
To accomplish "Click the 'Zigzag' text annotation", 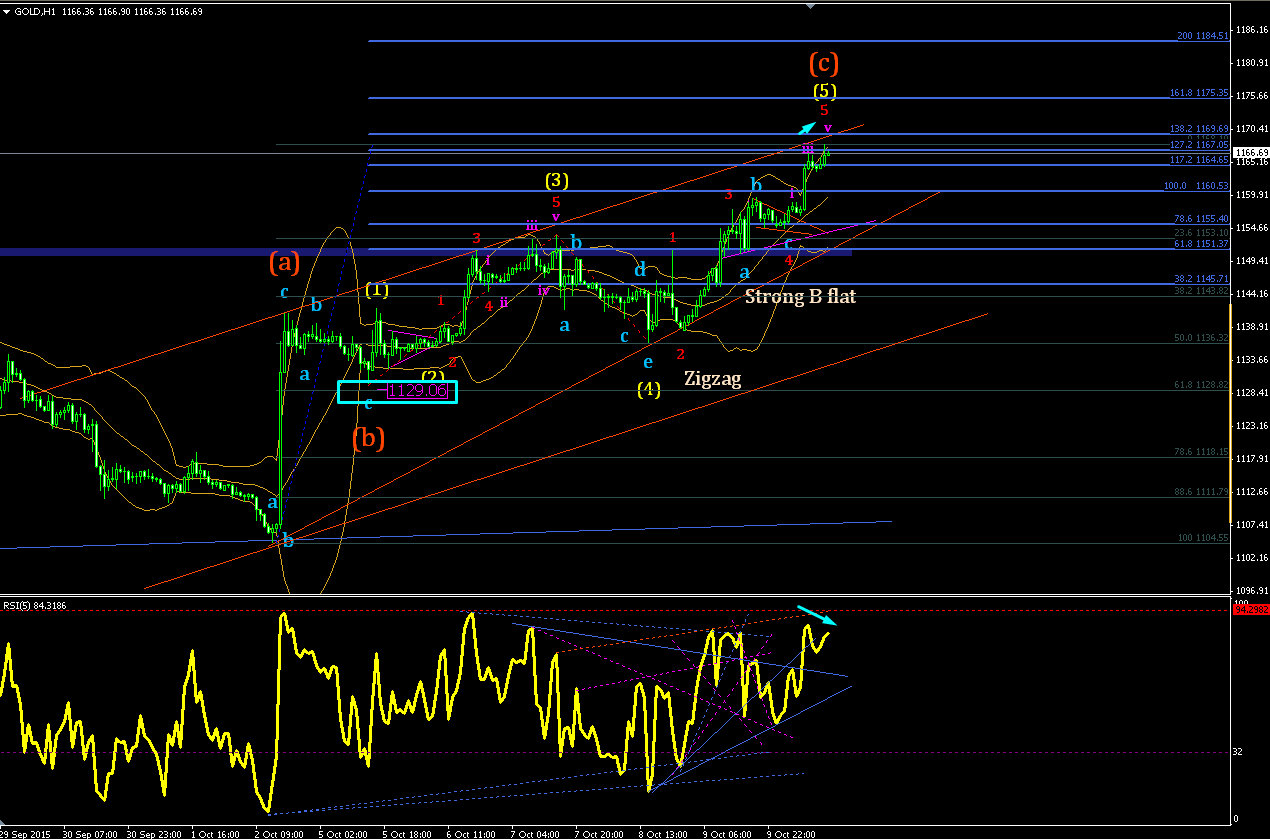I will point(713,378).
